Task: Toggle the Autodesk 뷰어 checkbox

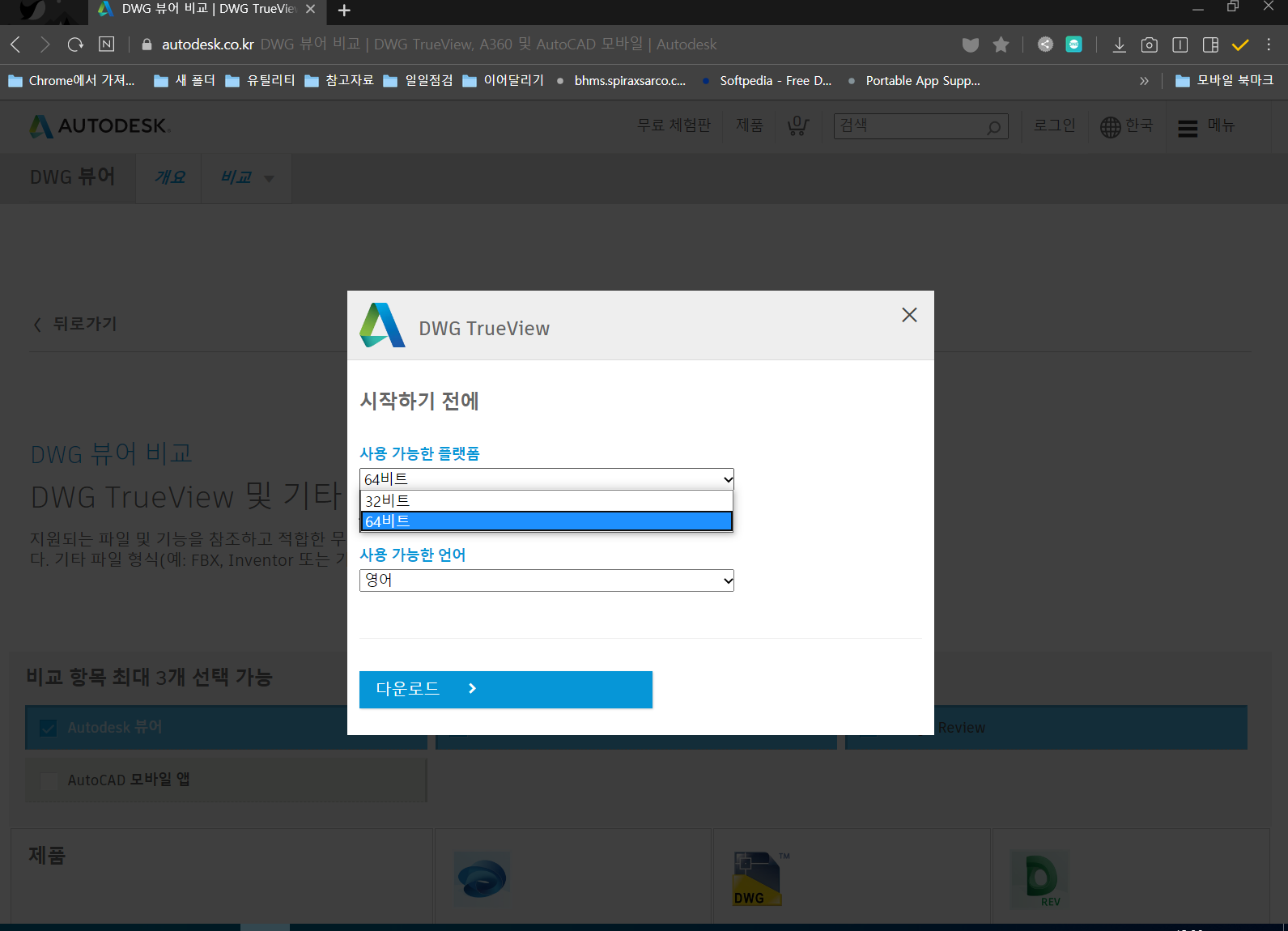Action: 49,728
